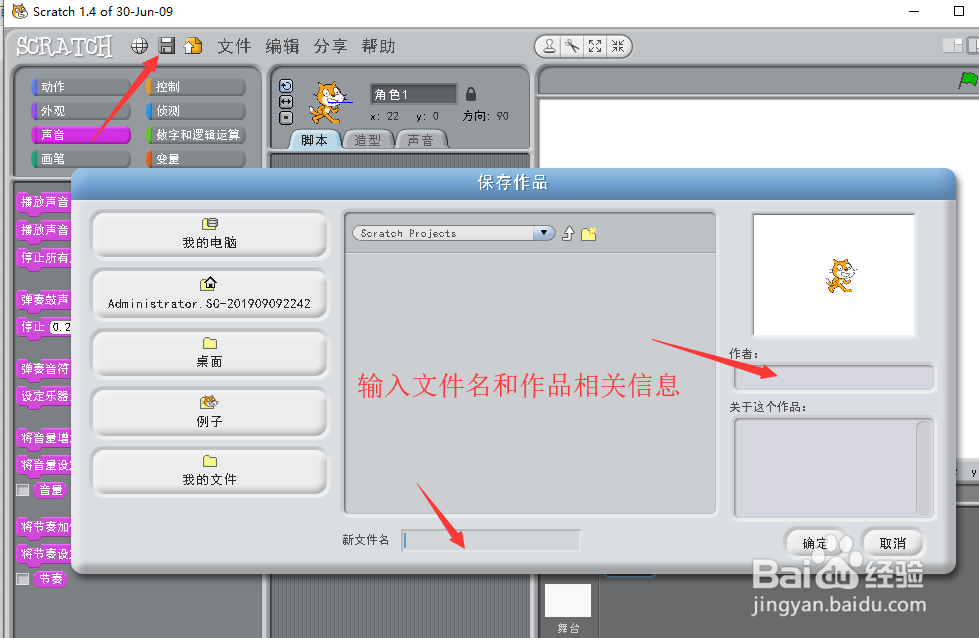Open the 分享 menu
This screenshot has height=638, width=979.
point(330,46)
